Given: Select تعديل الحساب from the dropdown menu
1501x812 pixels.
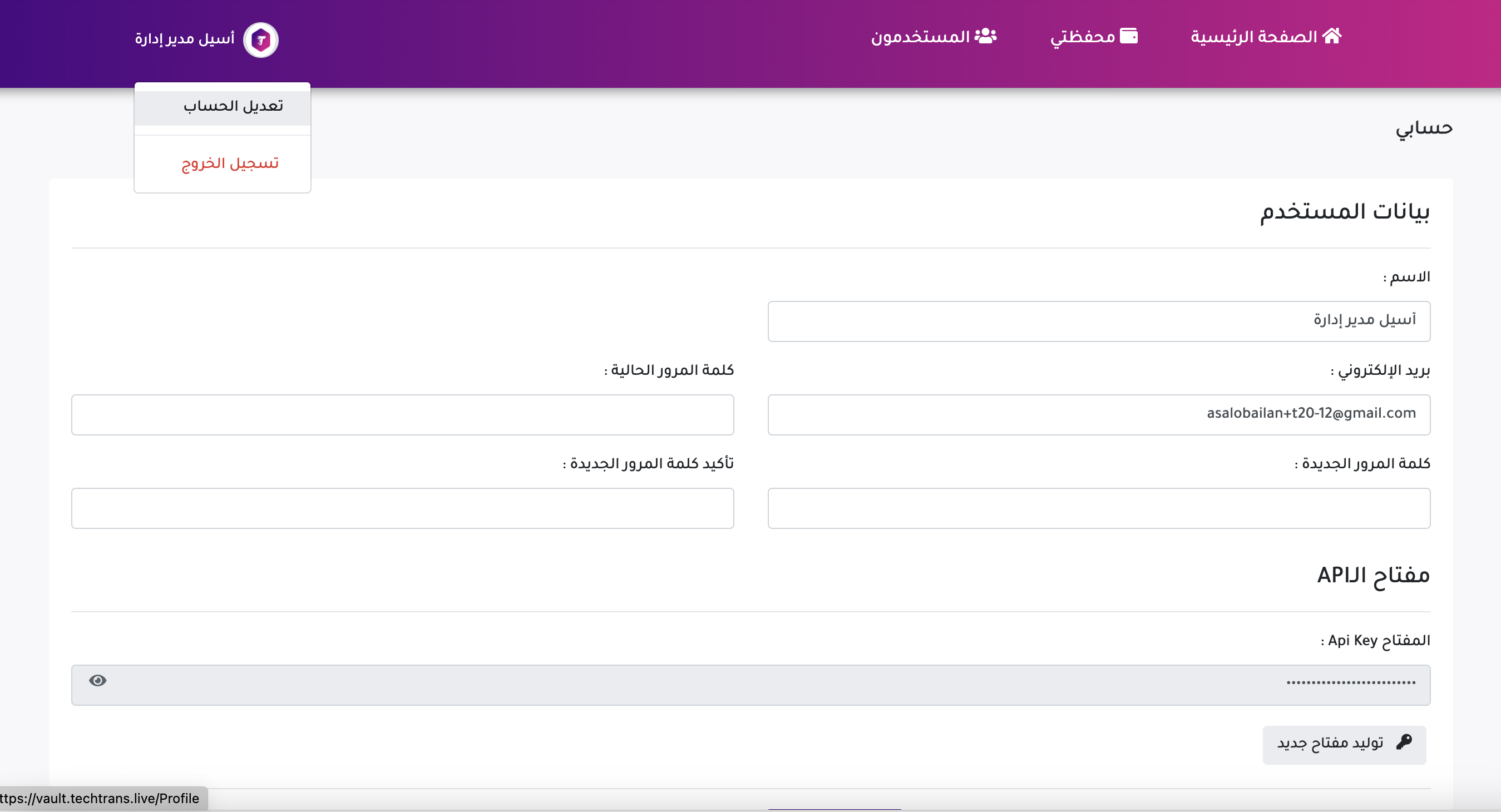Looking at the screenshot, I should 233,106.
